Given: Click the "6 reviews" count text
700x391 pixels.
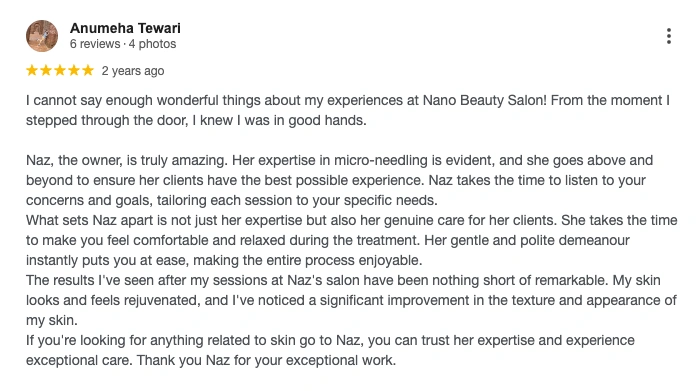Looking at the screenshot, I should (95, 44).
